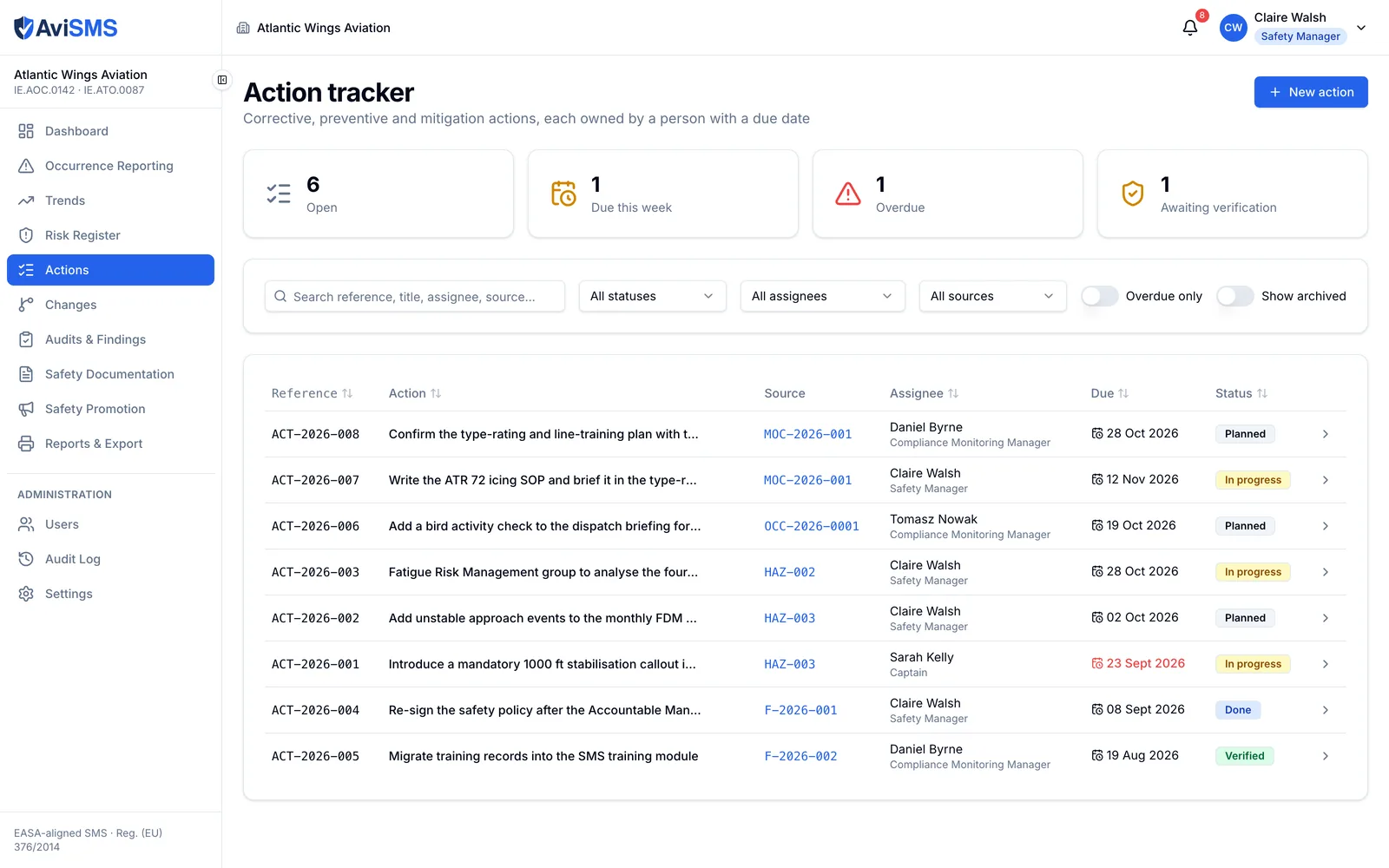
Task: Click the overdue calendar icon beside 23 Sept 2026
Action: click(x=1097, y=663)
